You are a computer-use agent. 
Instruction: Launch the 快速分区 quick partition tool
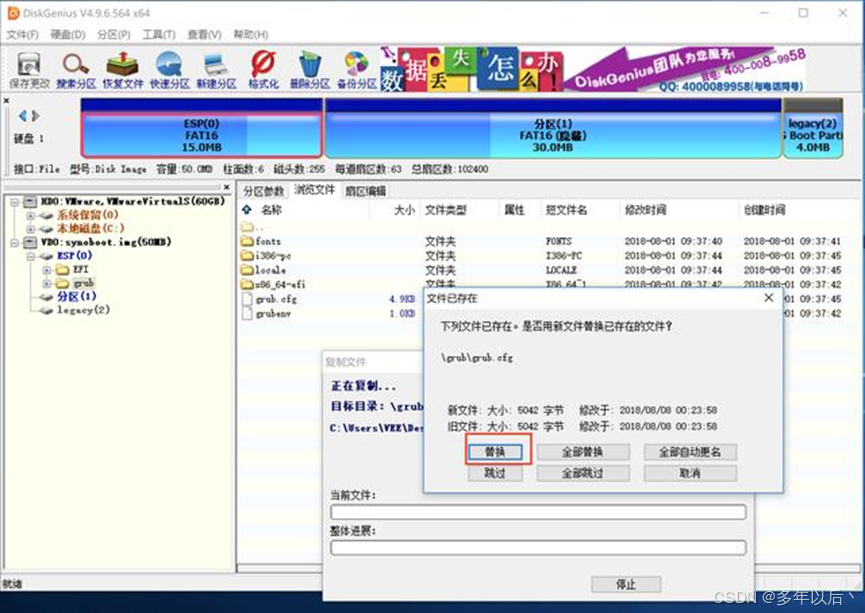(169, 69)
